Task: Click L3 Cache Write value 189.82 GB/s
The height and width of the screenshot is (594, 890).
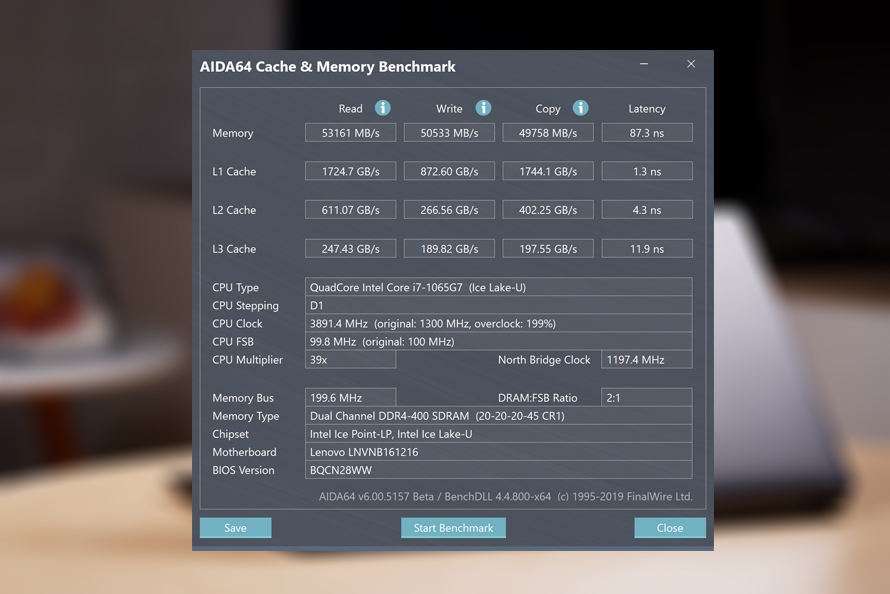Action: pos(449,248)
